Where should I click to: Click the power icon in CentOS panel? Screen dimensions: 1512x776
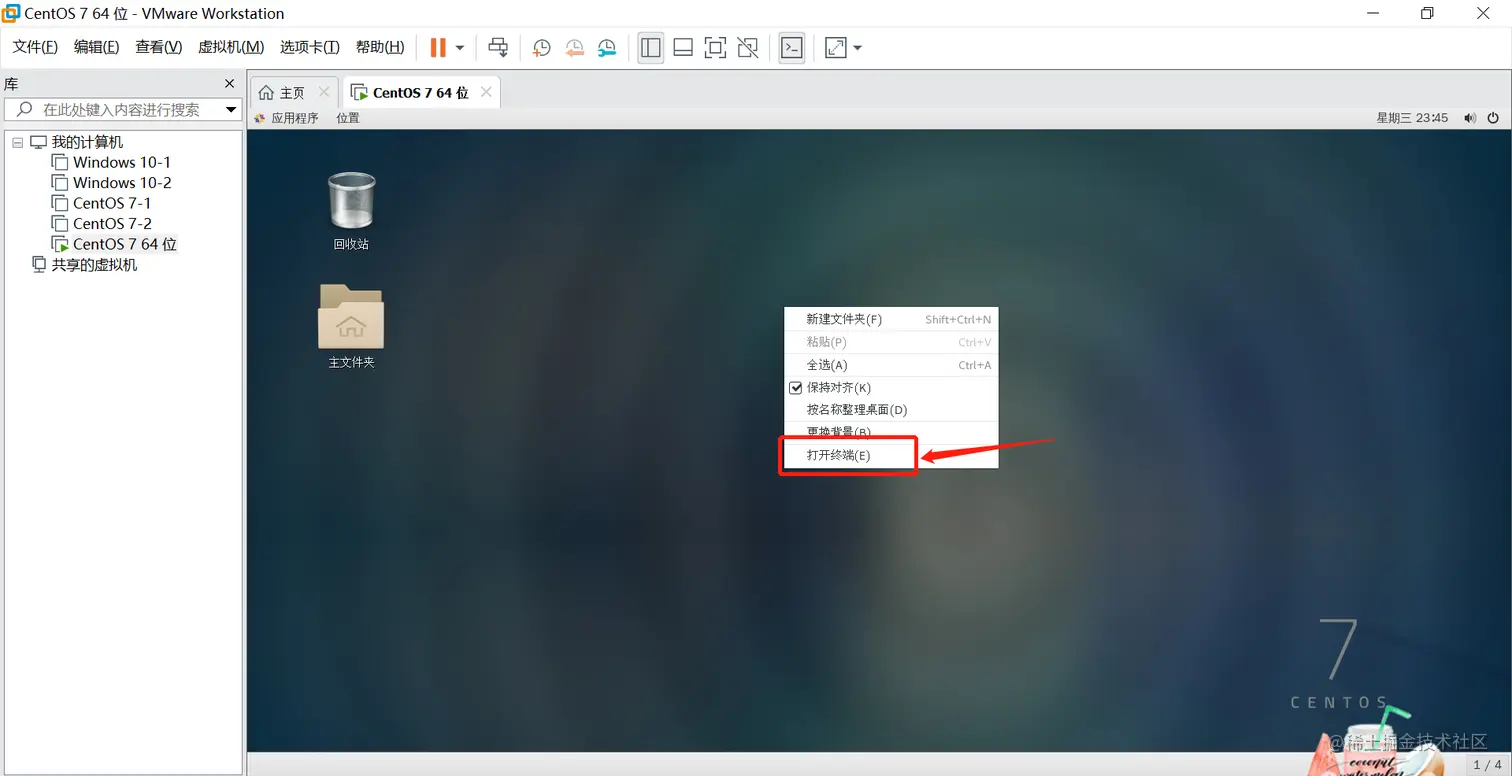click(x=1493, y=118)
